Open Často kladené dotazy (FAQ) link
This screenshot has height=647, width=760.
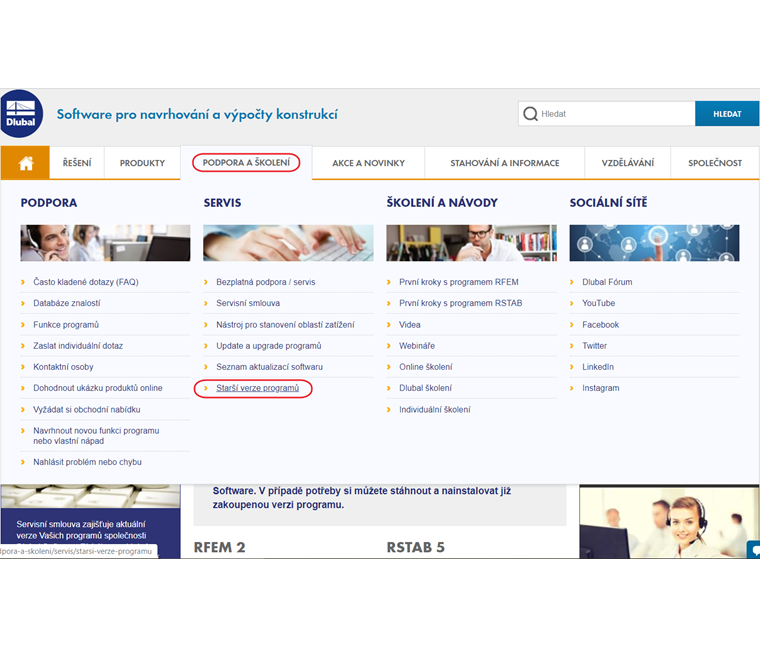click(x=86, y=282)
